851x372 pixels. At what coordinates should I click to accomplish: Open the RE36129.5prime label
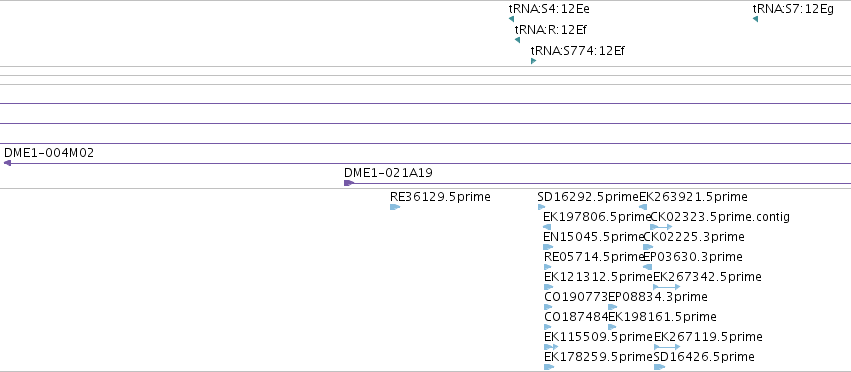pos(440,197)
